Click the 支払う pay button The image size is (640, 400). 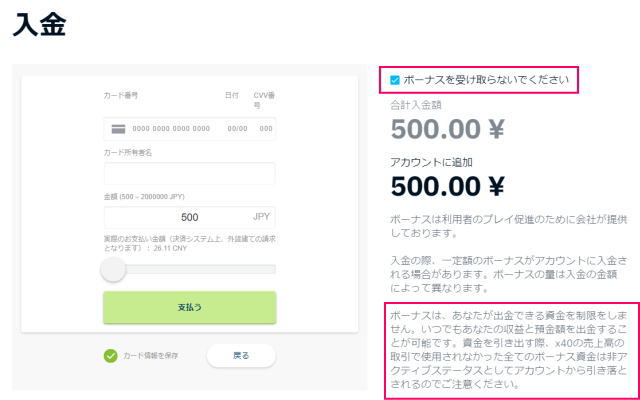190,307
